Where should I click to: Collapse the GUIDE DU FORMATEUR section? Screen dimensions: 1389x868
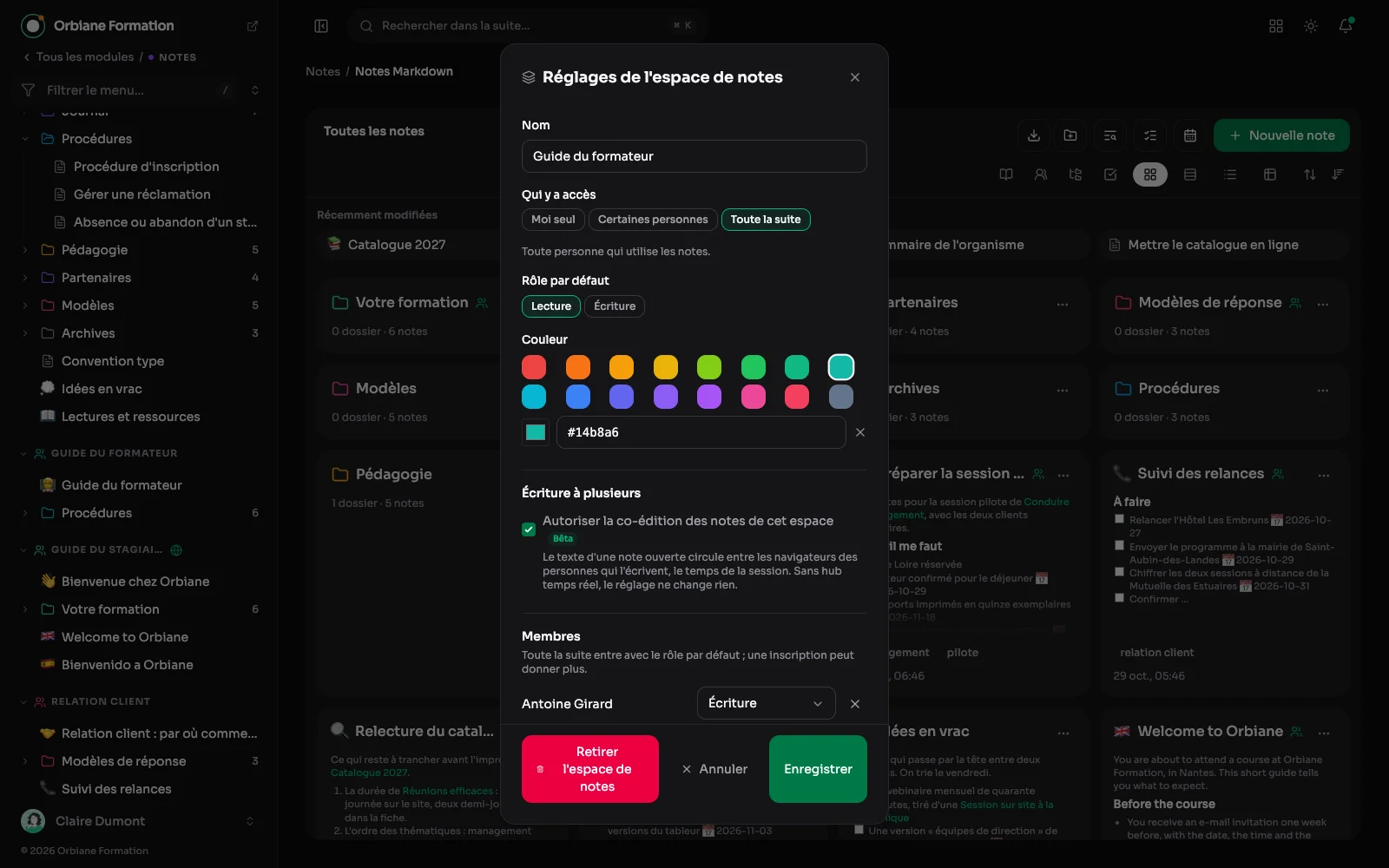pos(23,453)
